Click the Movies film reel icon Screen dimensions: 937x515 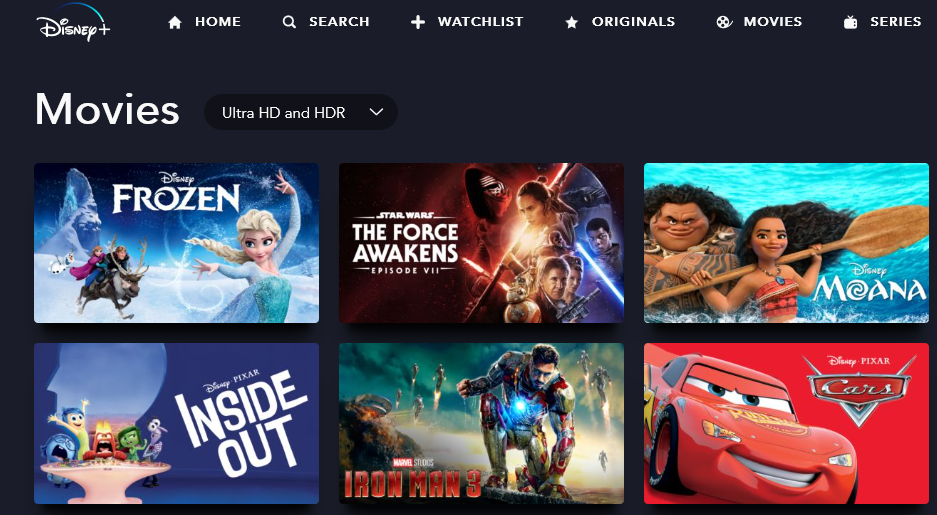coord(724,23)
